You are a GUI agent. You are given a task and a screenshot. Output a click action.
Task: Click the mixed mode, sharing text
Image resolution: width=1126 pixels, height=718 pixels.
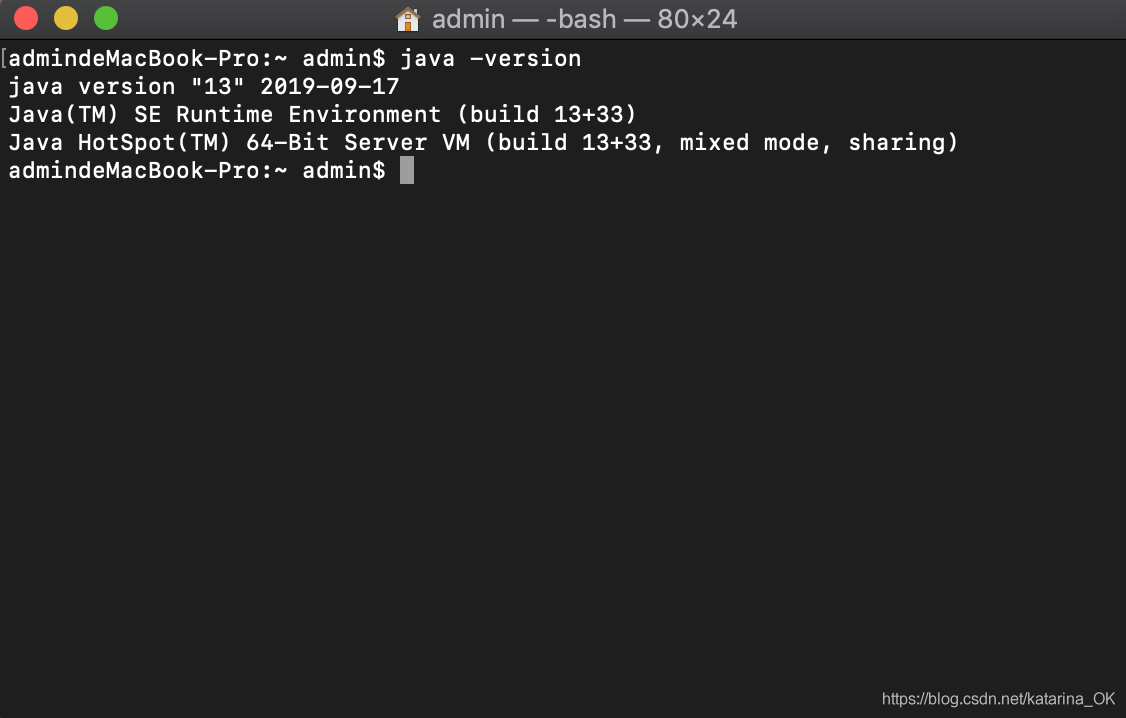click(x=819, y=142)
